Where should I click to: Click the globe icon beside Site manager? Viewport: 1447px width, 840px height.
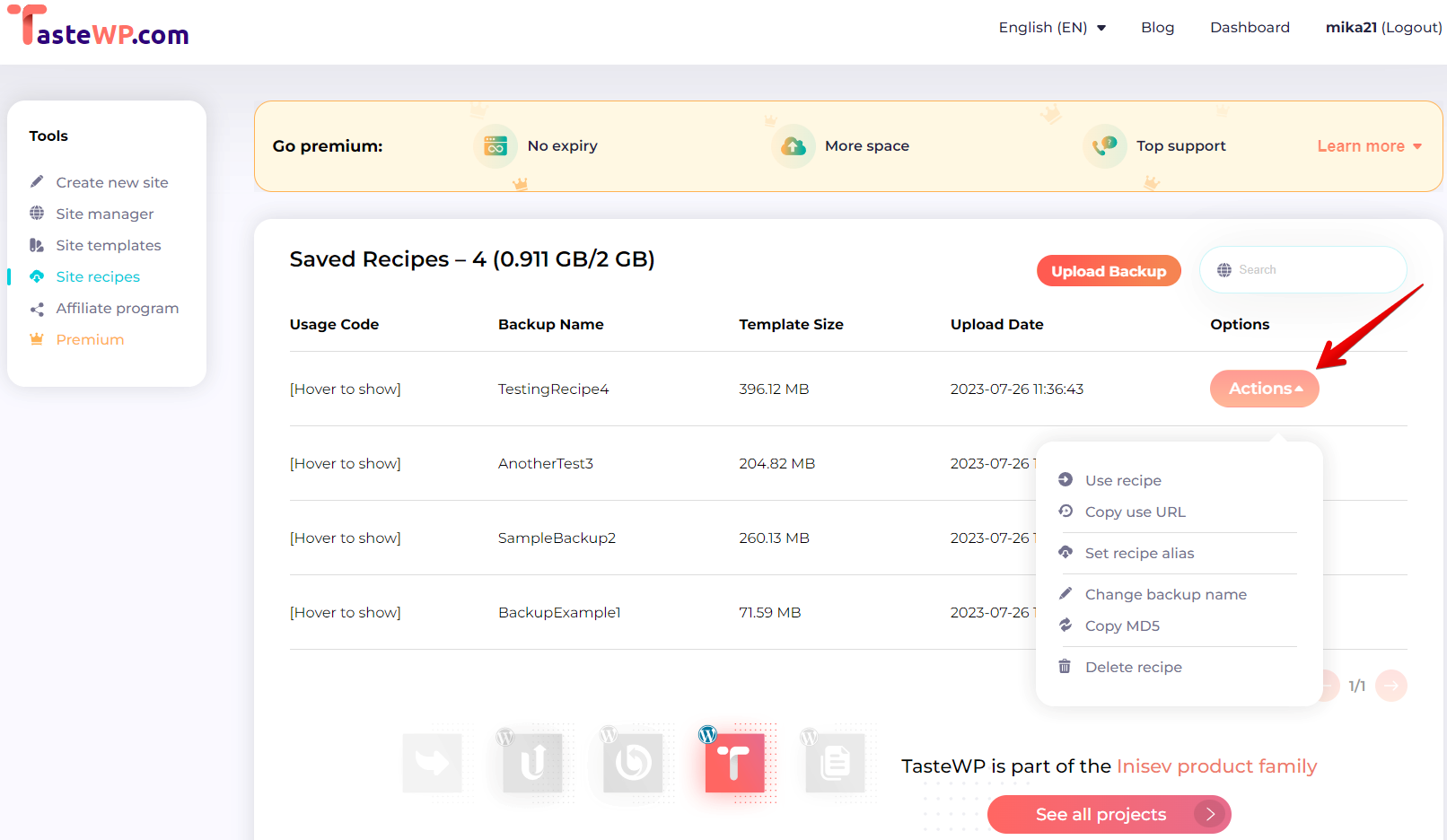(x=37, y=214)
